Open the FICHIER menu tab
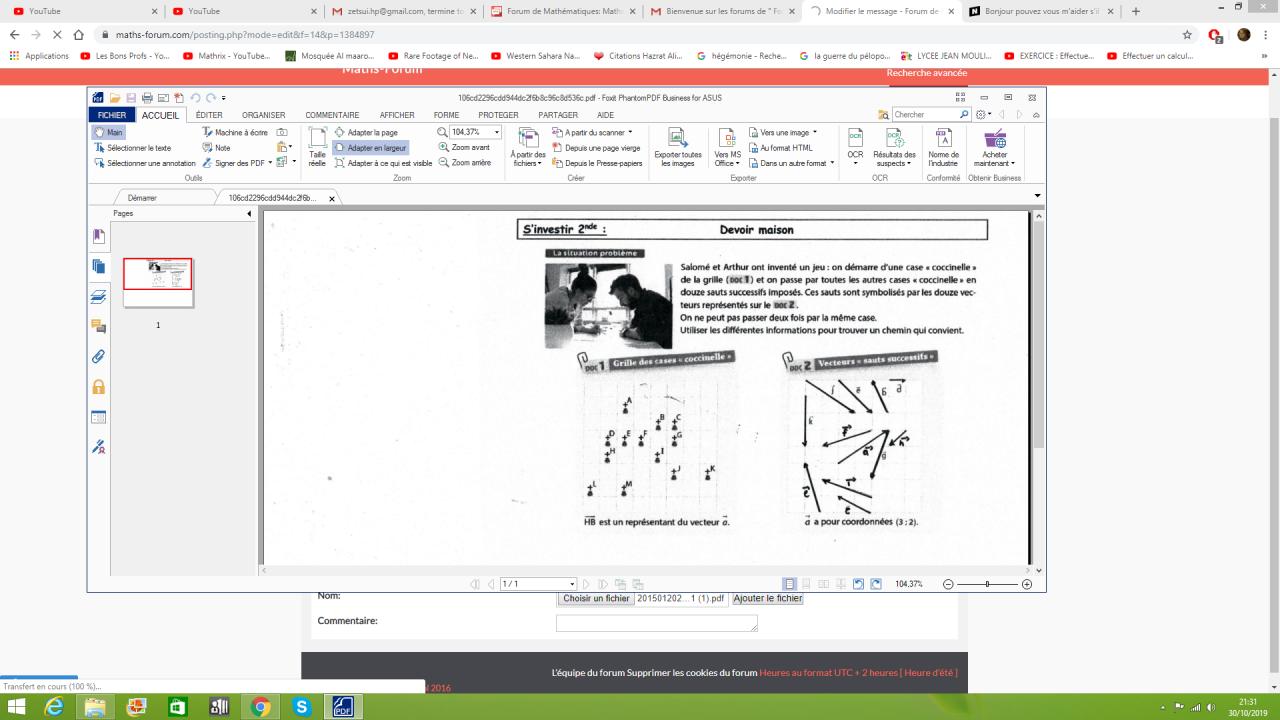Image resolution: width=1280 pixels, height=720 pixels. [x=112, y=115]
